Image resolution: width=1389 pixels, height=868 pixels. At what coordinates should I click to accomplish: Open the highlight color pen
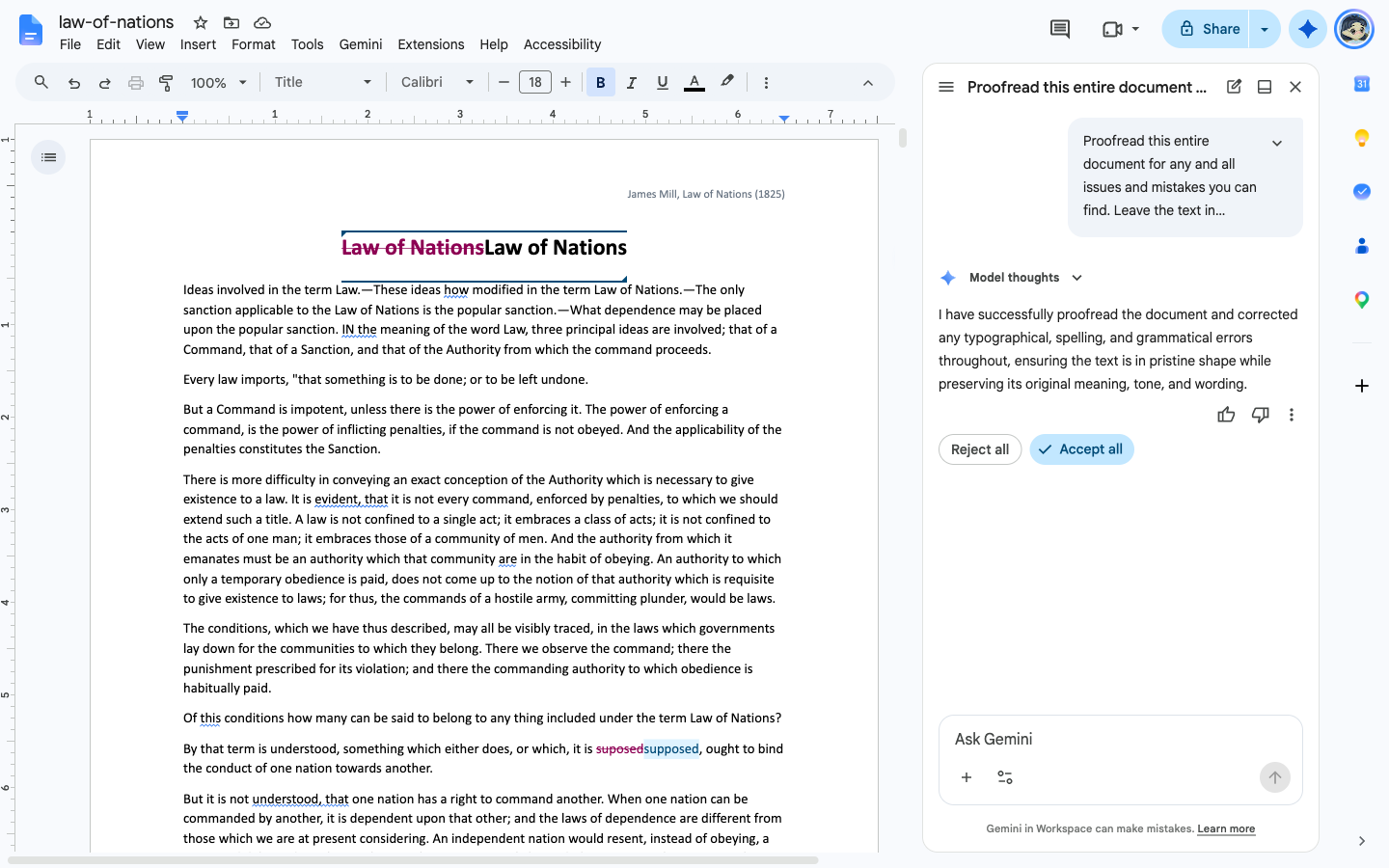(727, 82)
